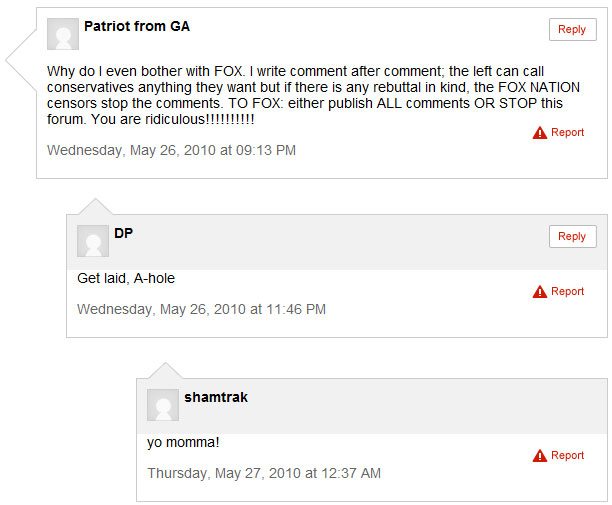Image resolution: width=612 pixels, height=505 pixels.
Task: Reply to Patriot from GA's comment
Action: 573,29
